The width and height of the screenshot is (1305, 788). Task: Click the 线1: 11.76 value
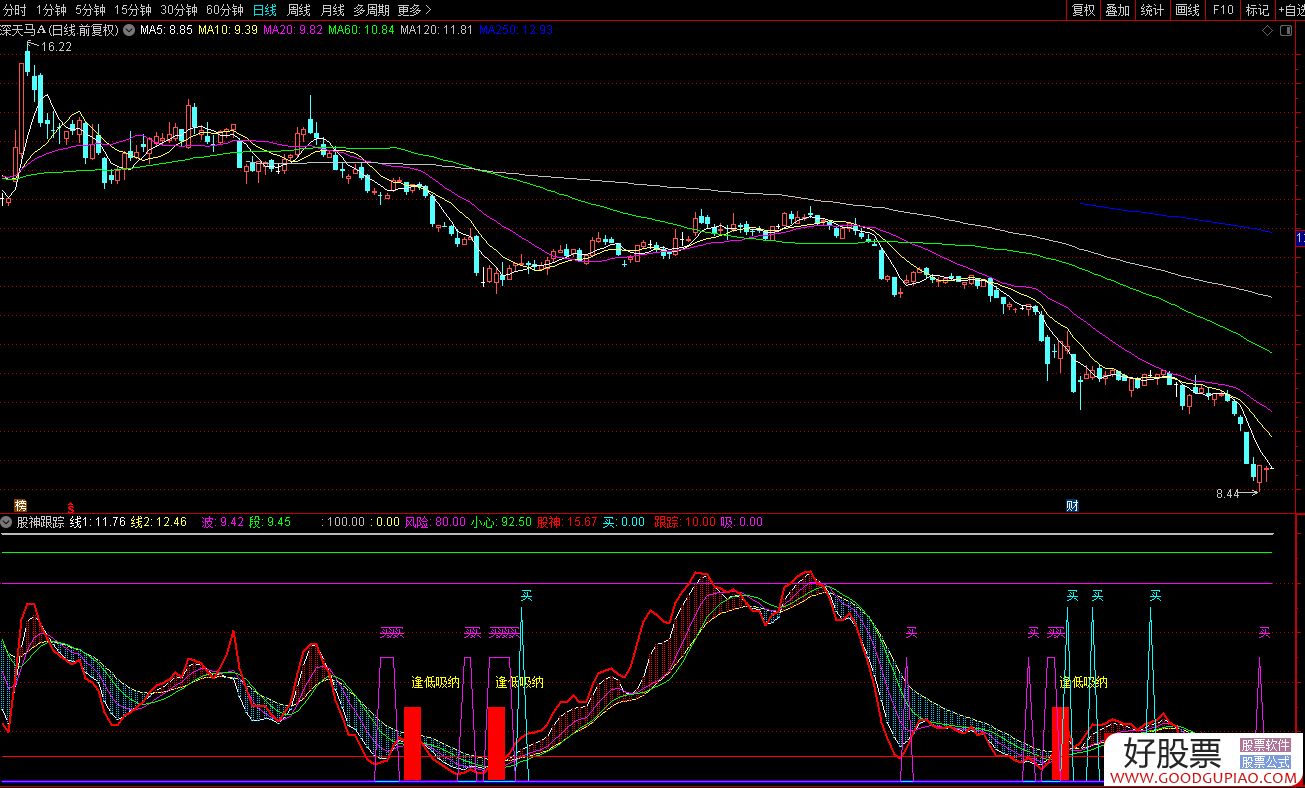click(x=98, y=521)
